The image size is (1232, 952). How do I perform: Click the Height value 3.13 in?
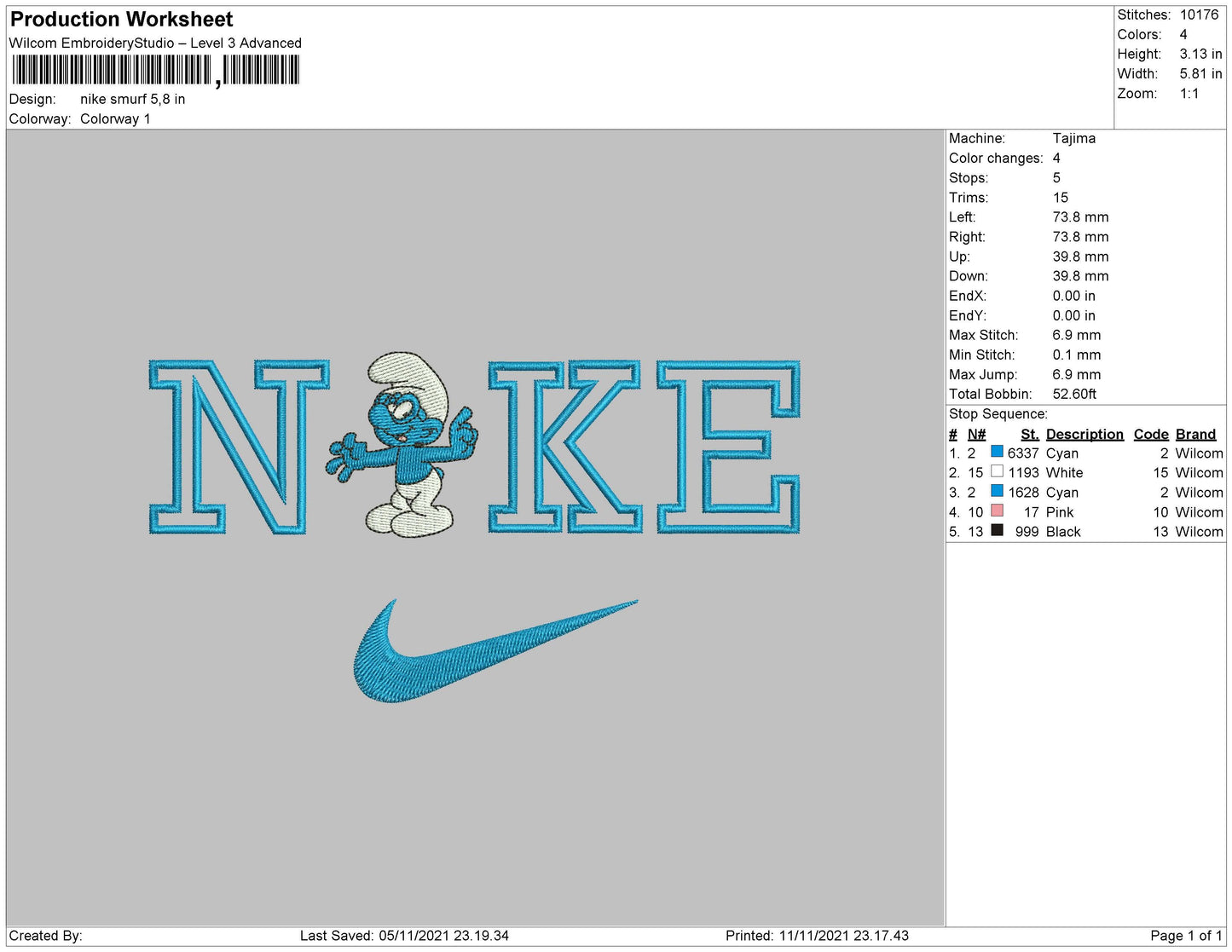tap(1200, 54)
